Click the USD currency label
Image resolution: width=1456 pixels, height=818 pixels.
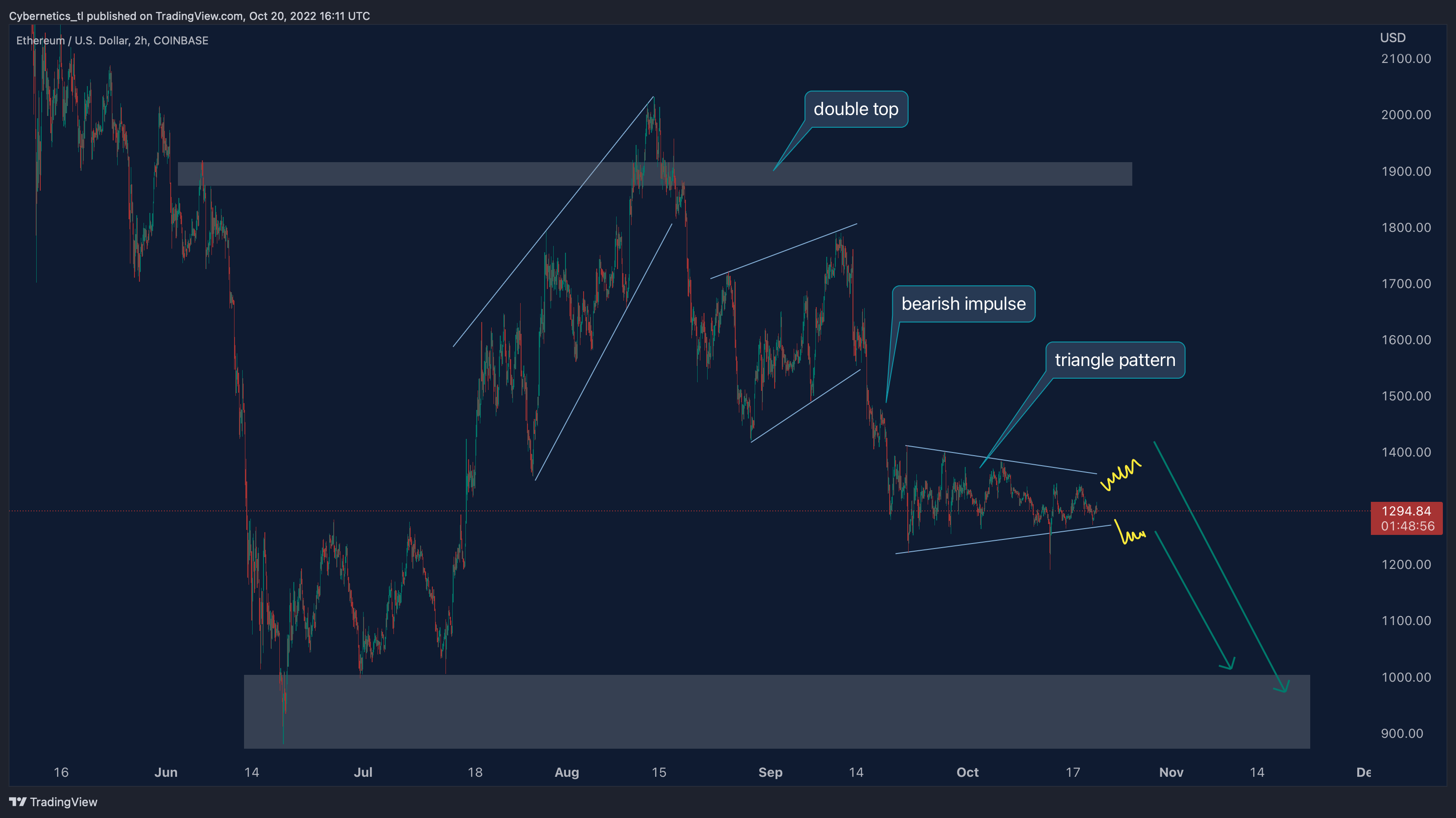[1392, 38]
